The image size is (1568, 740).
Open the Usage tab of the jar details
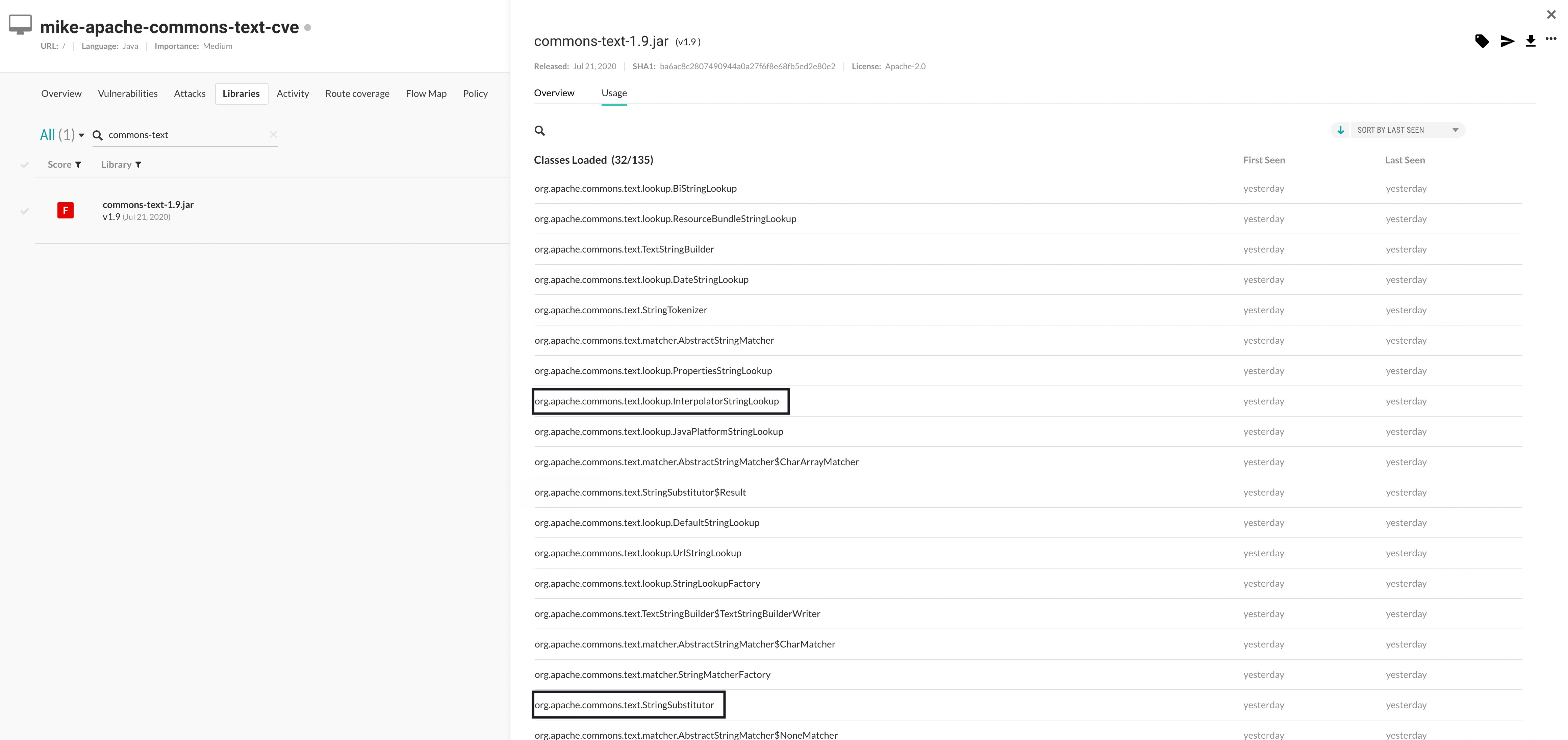coord(613,92)
